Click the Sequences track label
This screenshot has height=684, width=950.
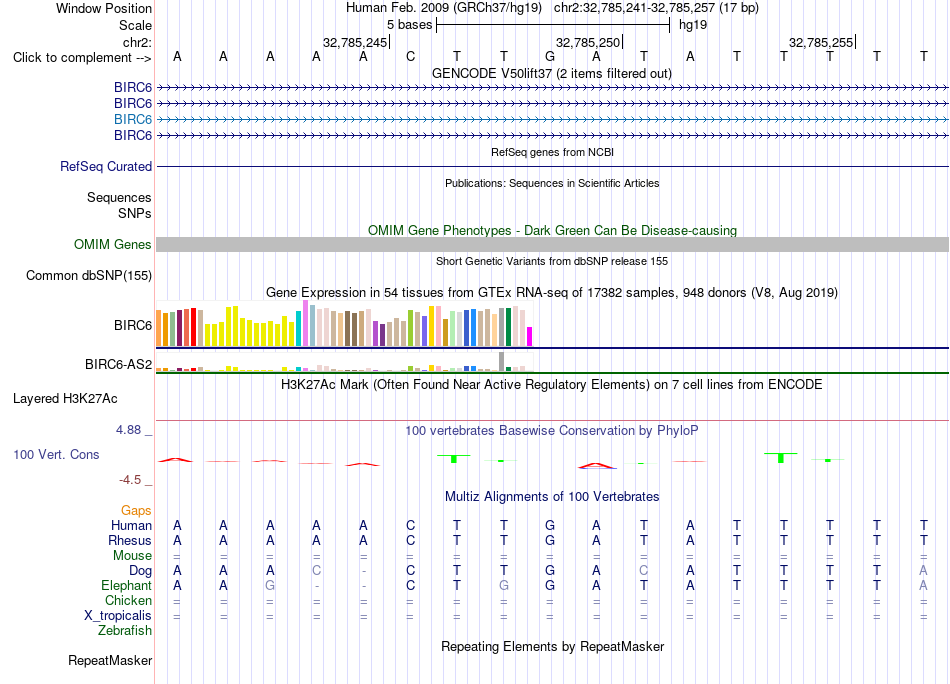(x=119, y=198)
